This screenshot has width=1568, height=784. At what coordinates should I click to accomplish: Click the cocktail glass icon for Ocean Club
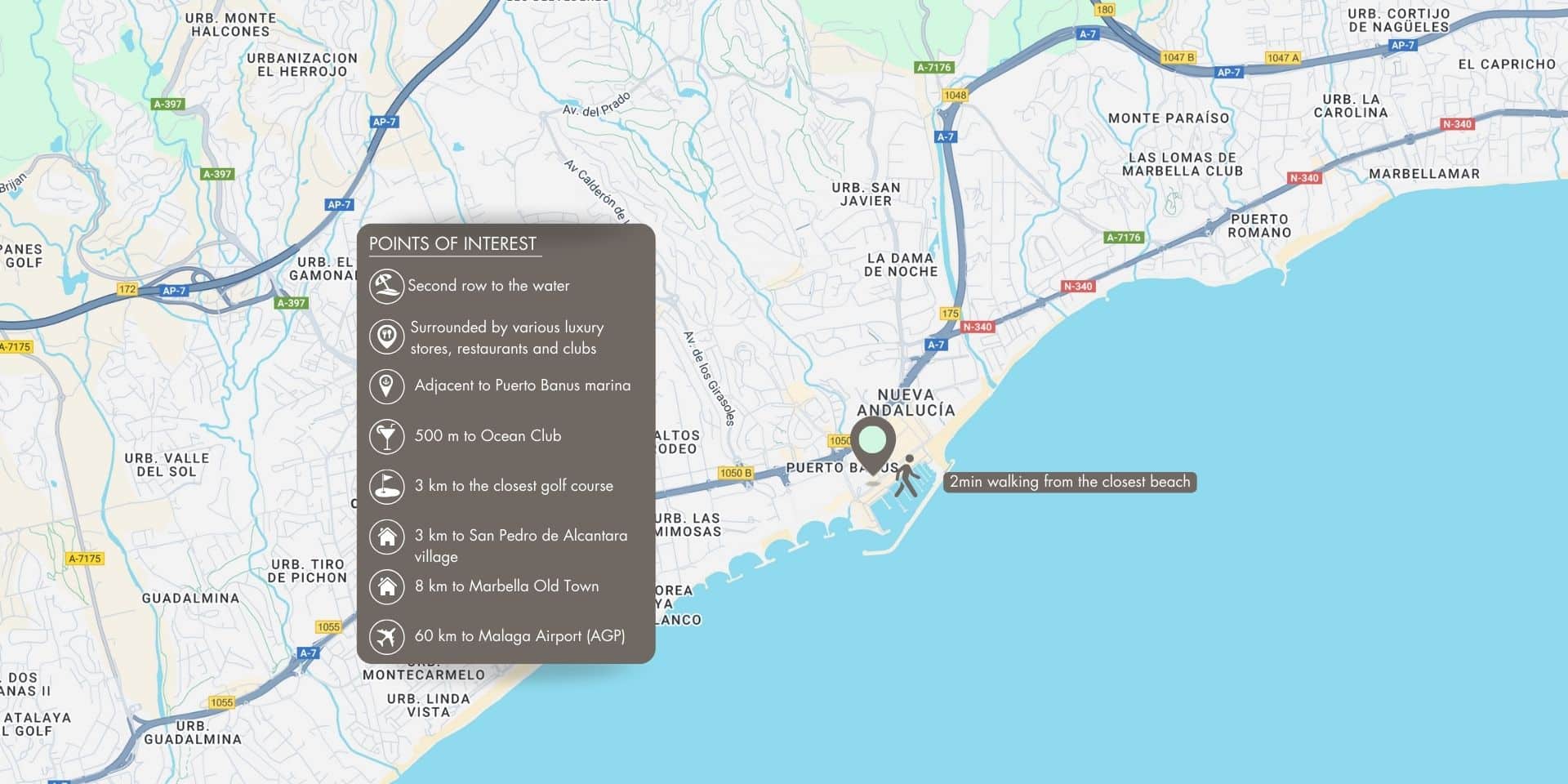point(389,436)
